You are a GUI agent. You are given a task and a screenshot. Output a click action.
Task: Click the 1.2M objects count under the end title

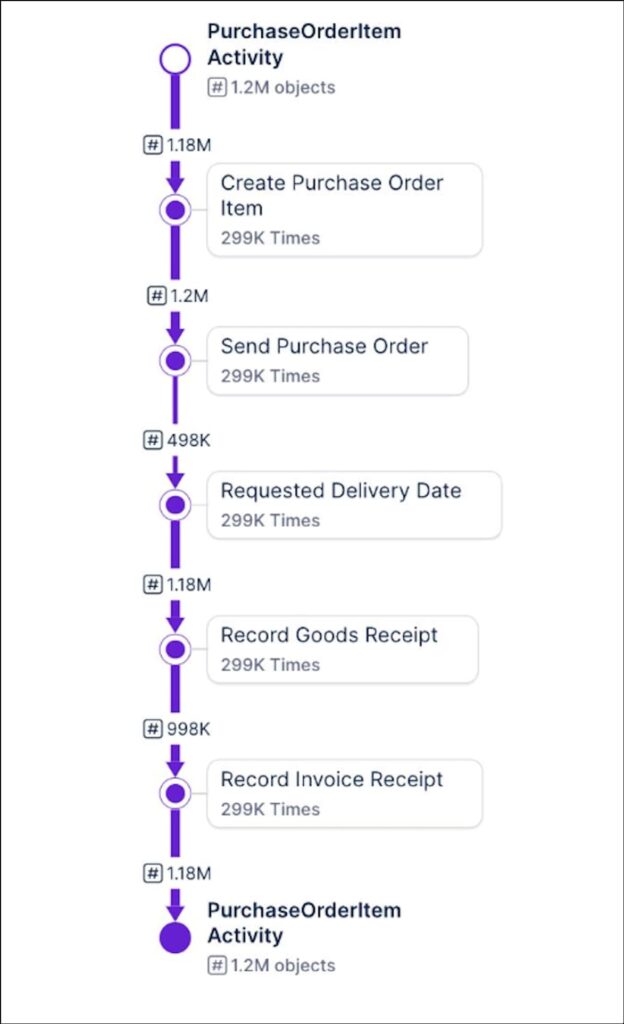[272, 965]
